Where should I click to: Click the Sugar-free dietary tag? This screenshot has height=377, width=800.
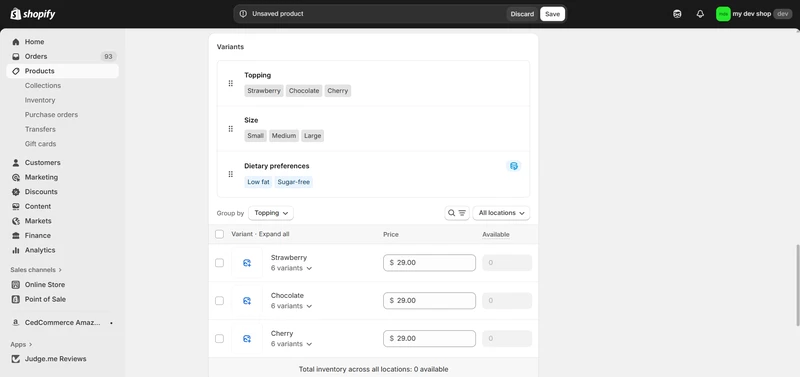click(x=293, y=182)
